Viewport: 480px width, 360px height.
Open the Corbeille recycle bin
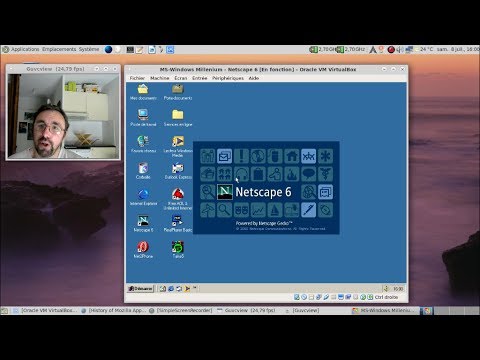pyautogui.click(x=143, y=171)
